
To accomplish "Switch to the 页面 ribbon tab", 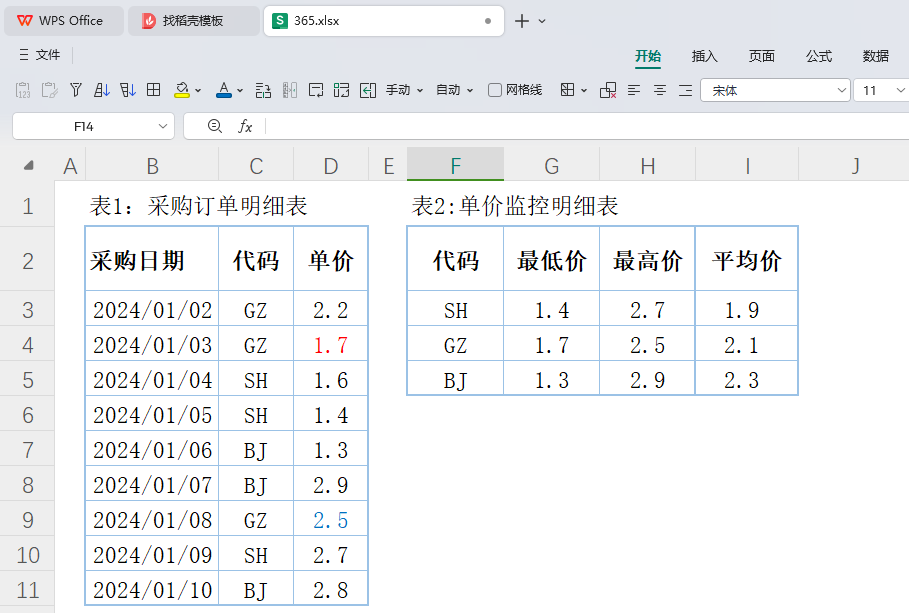I will (761, 56).
